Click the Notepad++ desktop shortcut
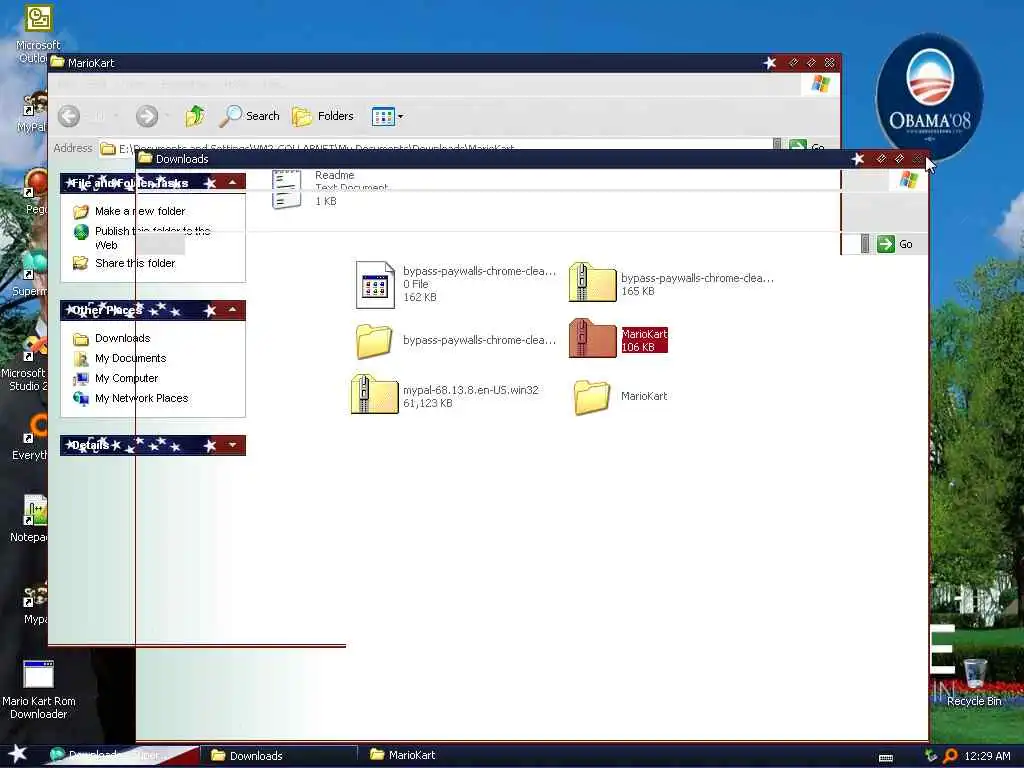1024x768 pixels. click(x=27, y=519)
